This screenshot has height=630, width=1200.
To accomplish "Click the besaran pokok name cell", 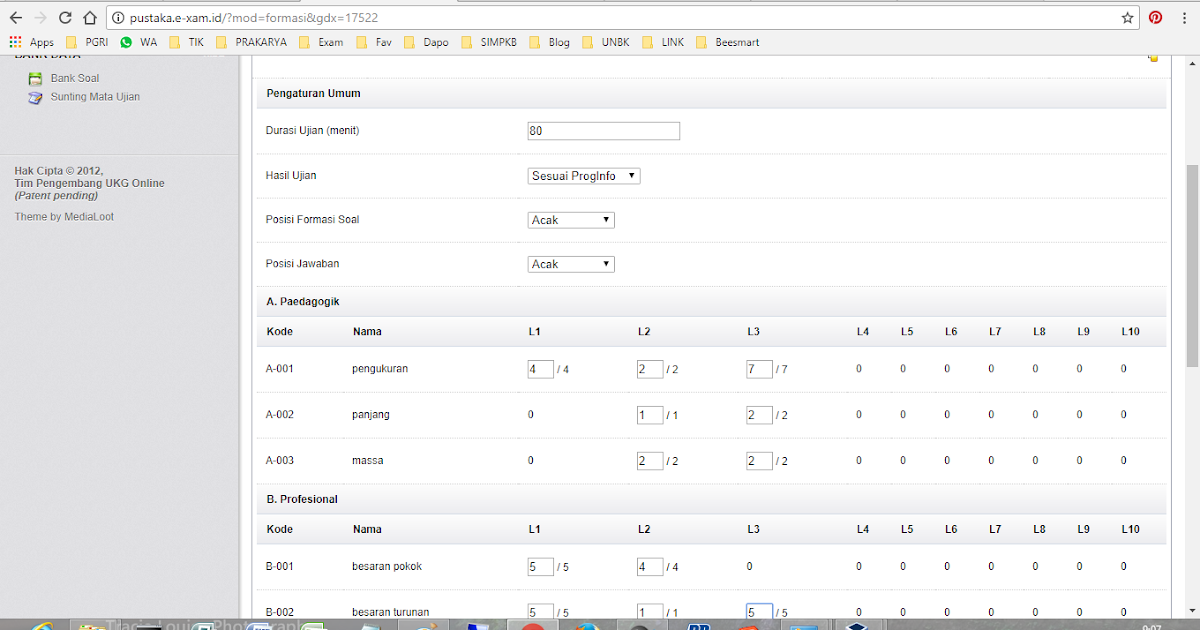I will coord(387,567).
